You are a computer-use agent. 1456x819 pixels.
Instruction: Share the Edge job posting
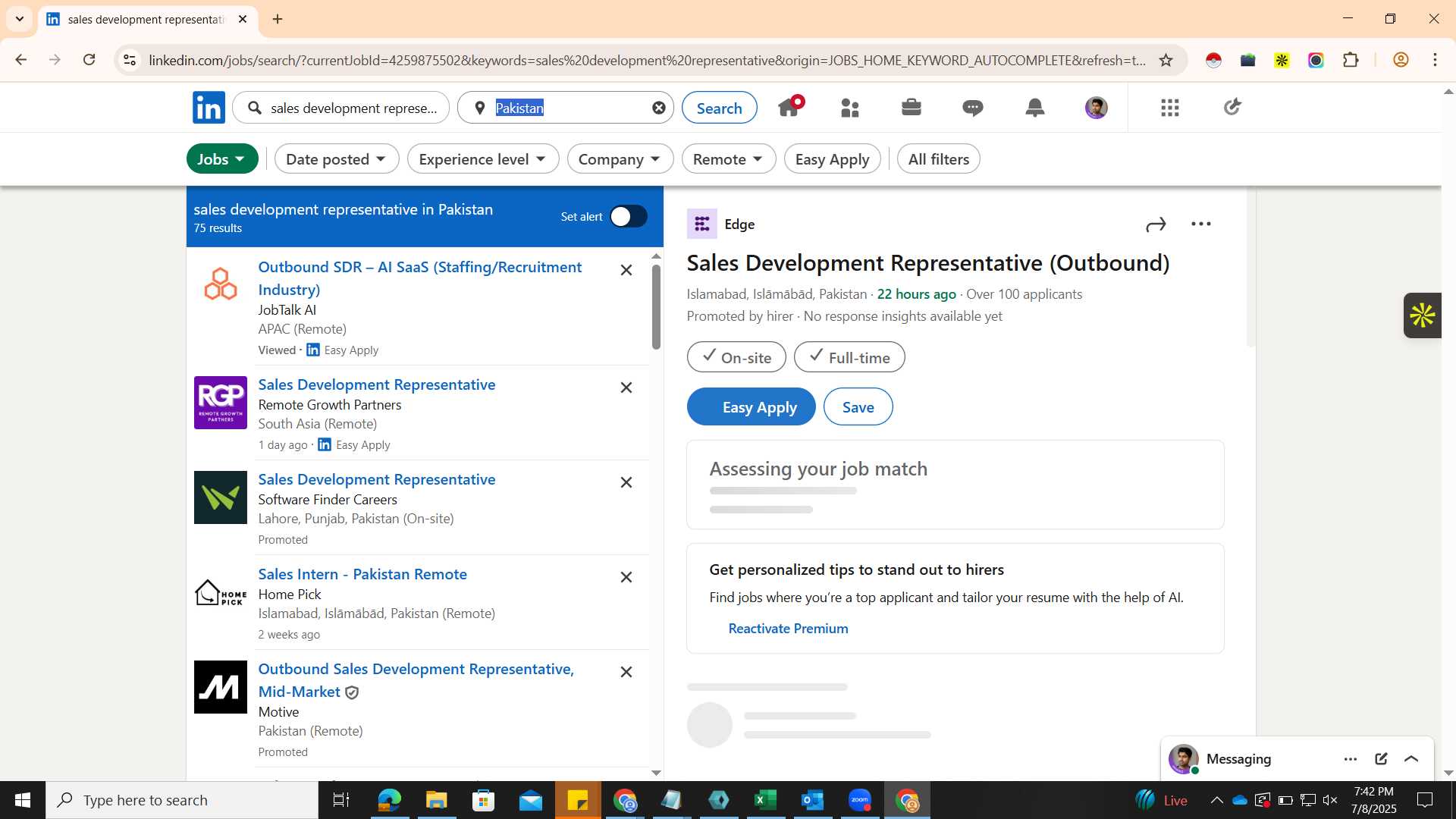[1156, 224]
